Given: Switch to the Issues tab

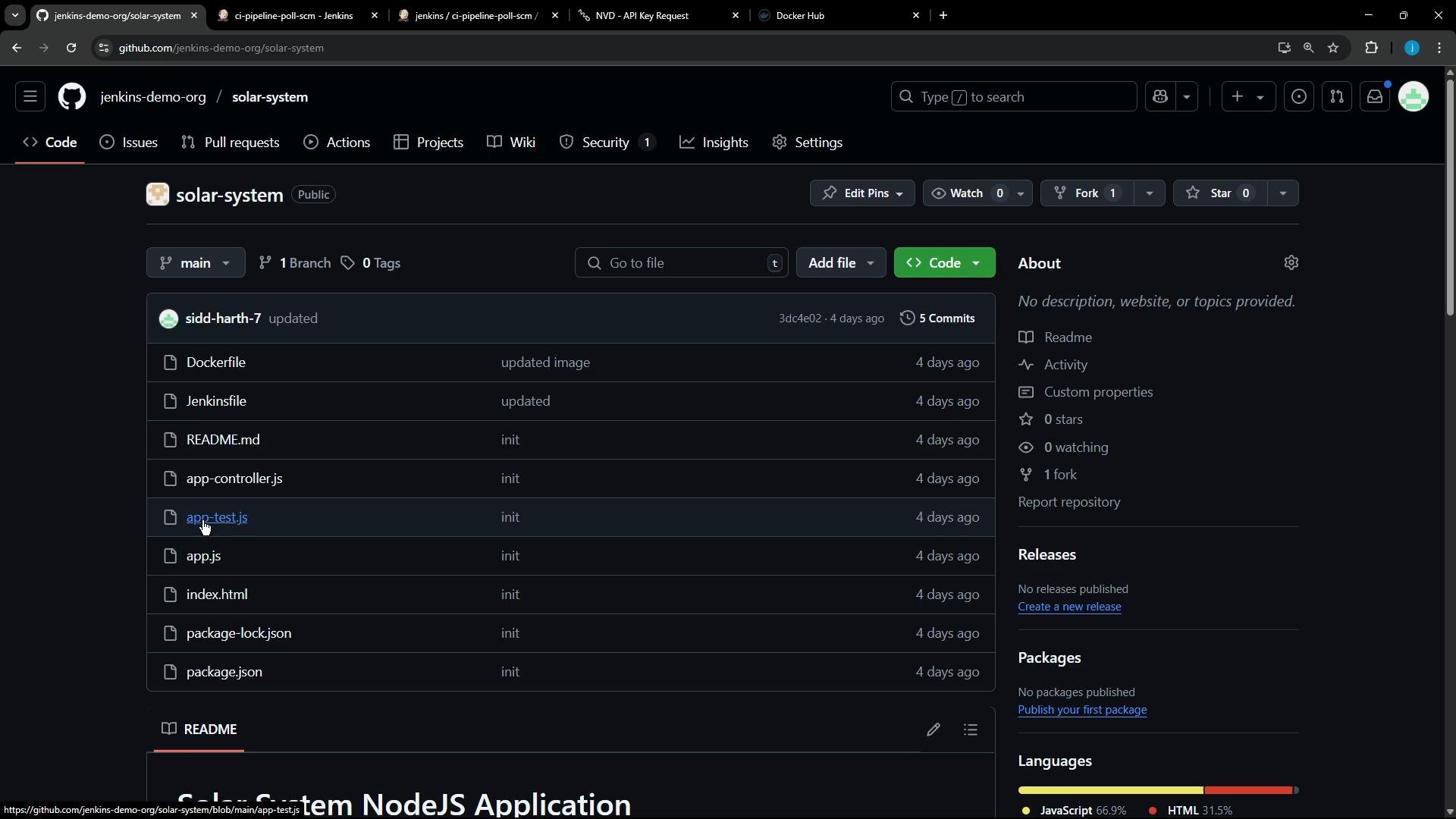Looking at the screenshot, I should click(x=129, y=143).
